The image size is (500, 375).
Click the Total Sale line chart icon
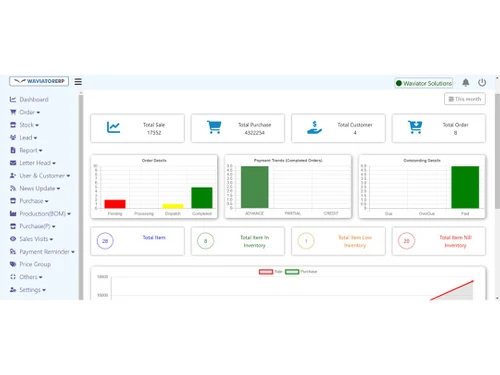point(113,127)
